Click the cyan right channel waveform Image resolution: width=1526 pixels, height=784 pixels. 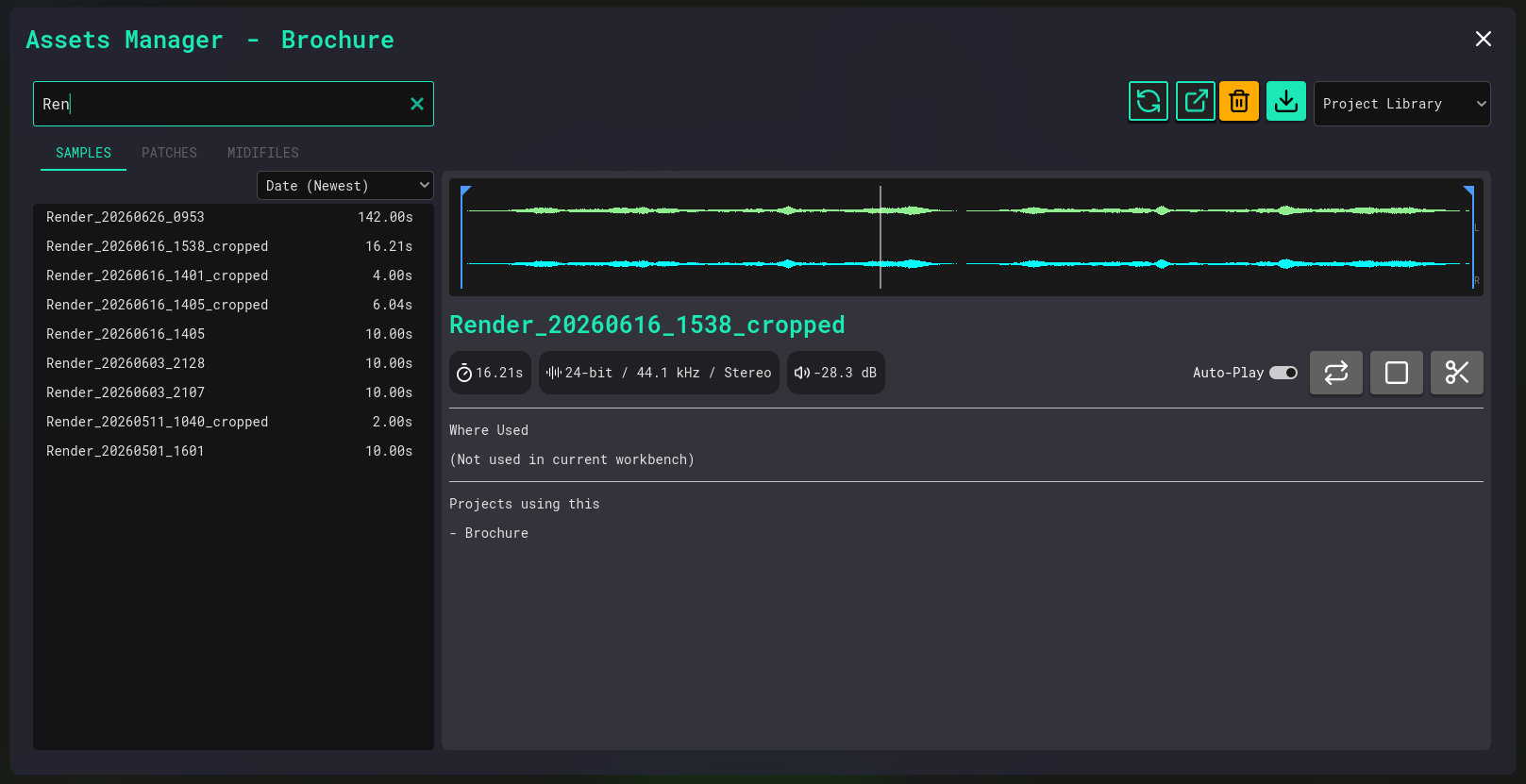966,264
